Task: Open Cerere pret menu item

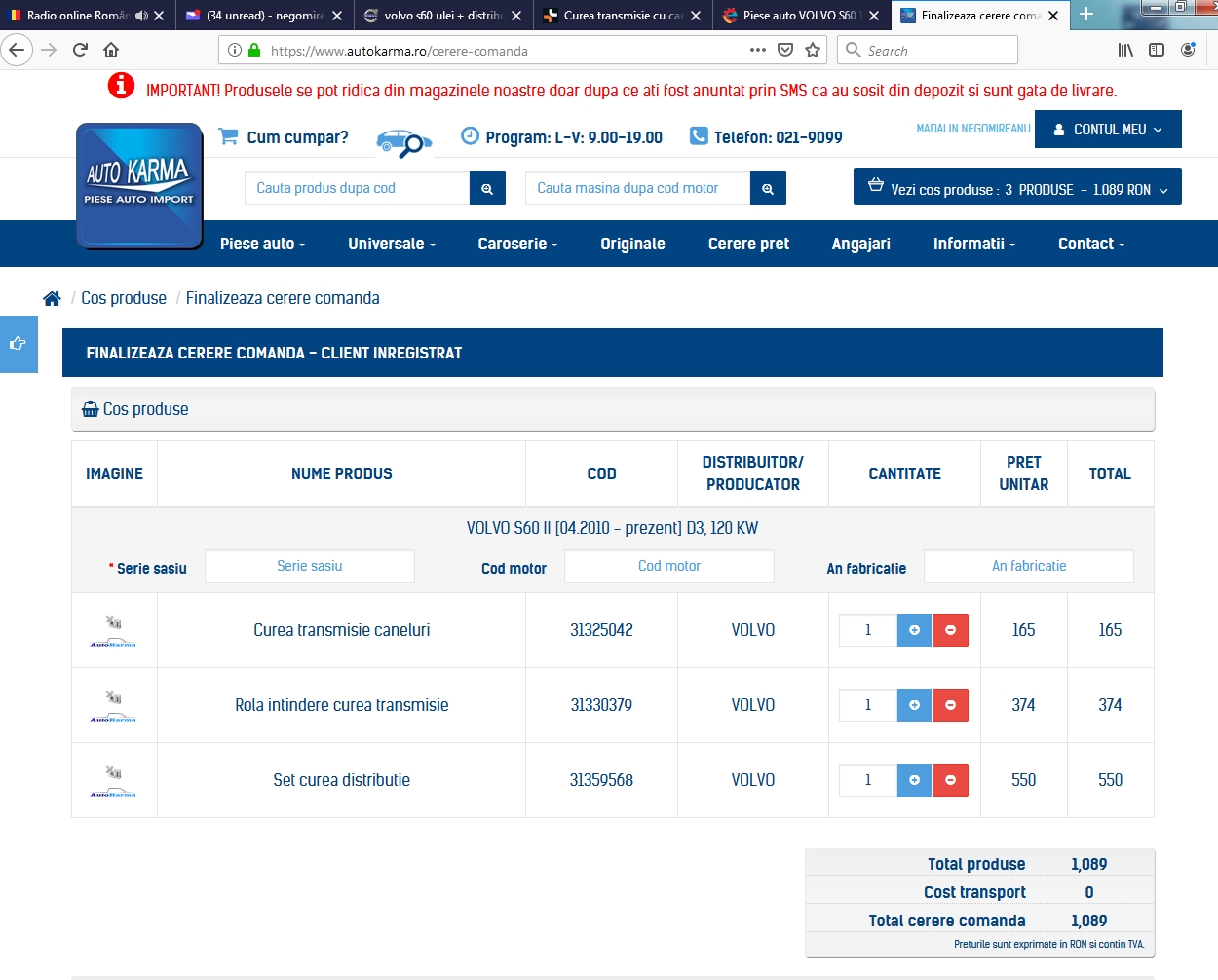Action: coord(748,244)
